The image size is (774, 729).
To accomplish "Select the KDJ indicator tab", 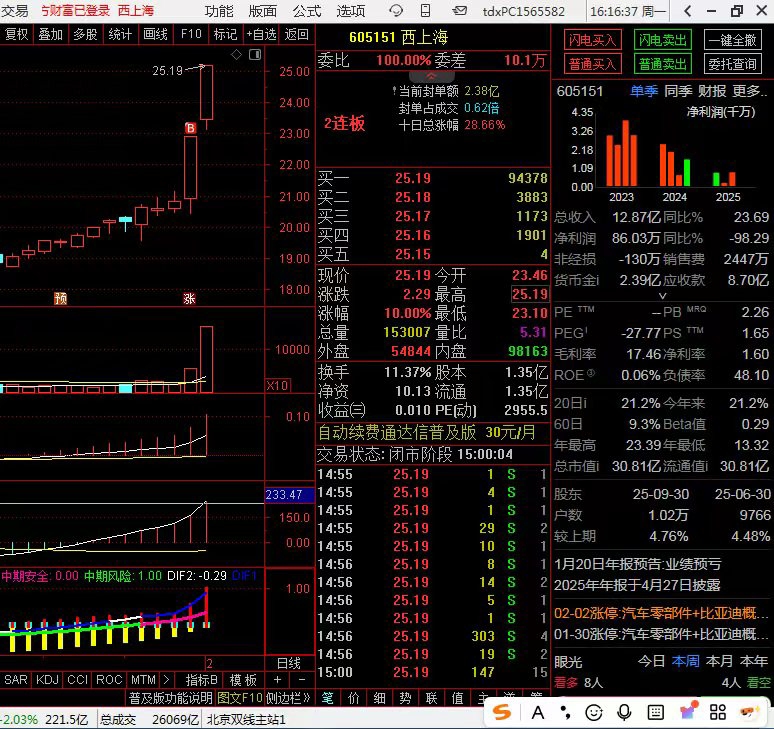I will pyautogui.click(x=47, y=680).
